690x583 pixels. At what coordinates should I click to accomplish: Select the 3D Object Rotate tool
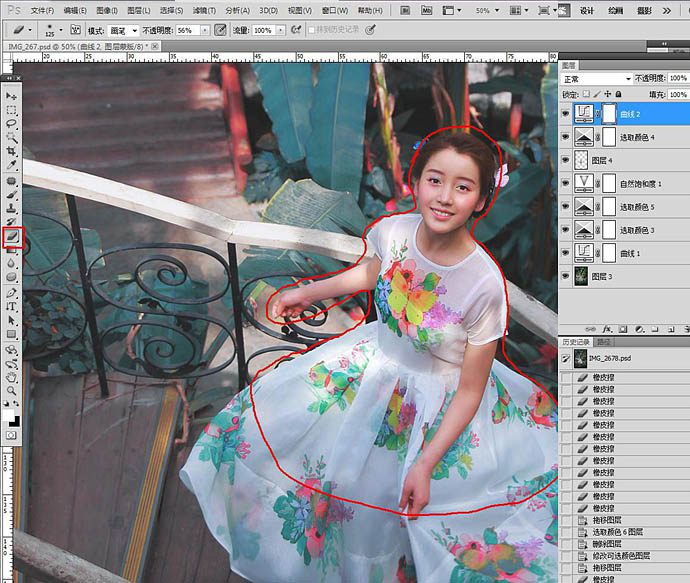point(11,350)
